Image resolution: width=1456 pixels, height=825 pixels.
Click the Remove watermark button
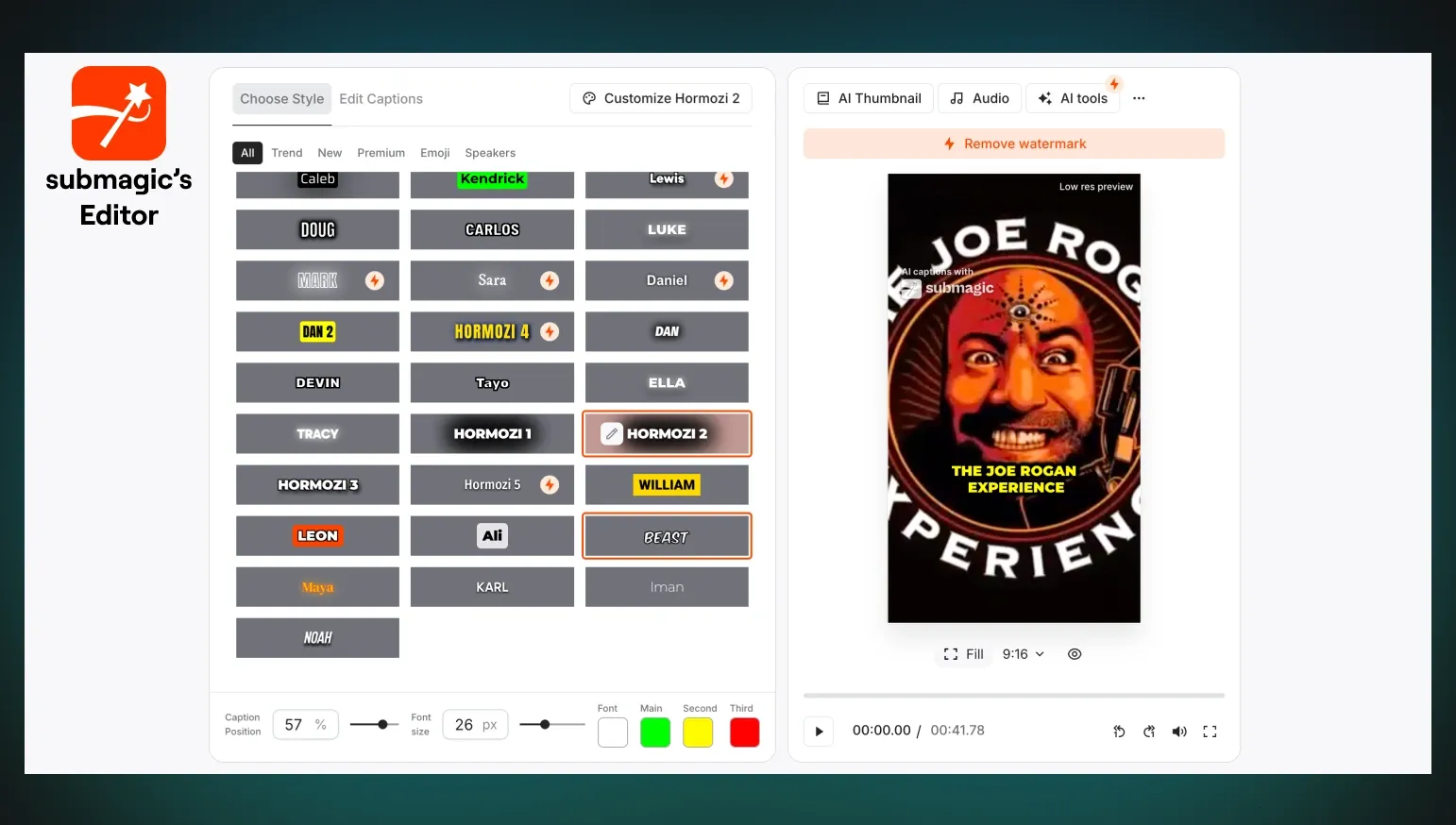tap(1014, 143)
